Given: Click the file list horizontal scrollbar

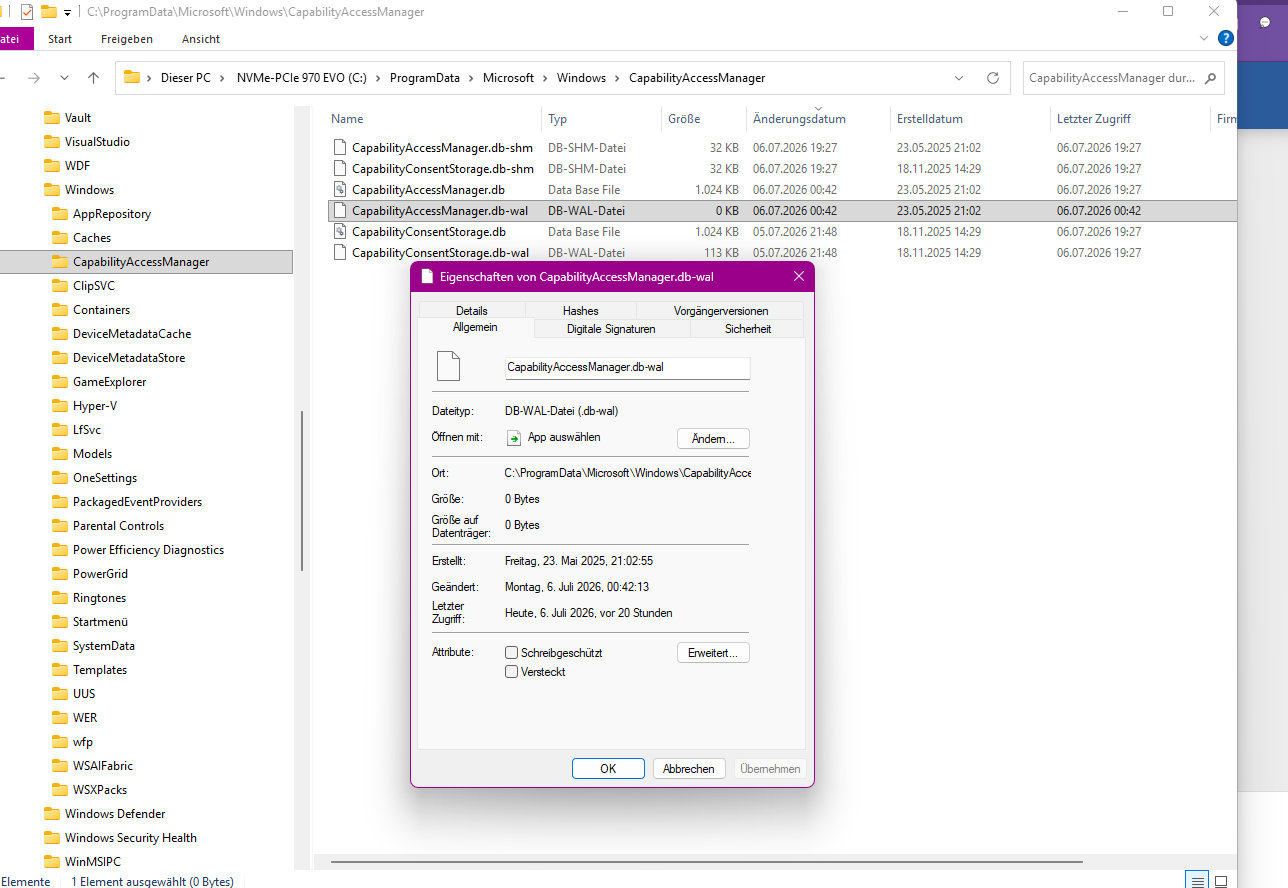Looking at the screenshot, I should 706,861.
